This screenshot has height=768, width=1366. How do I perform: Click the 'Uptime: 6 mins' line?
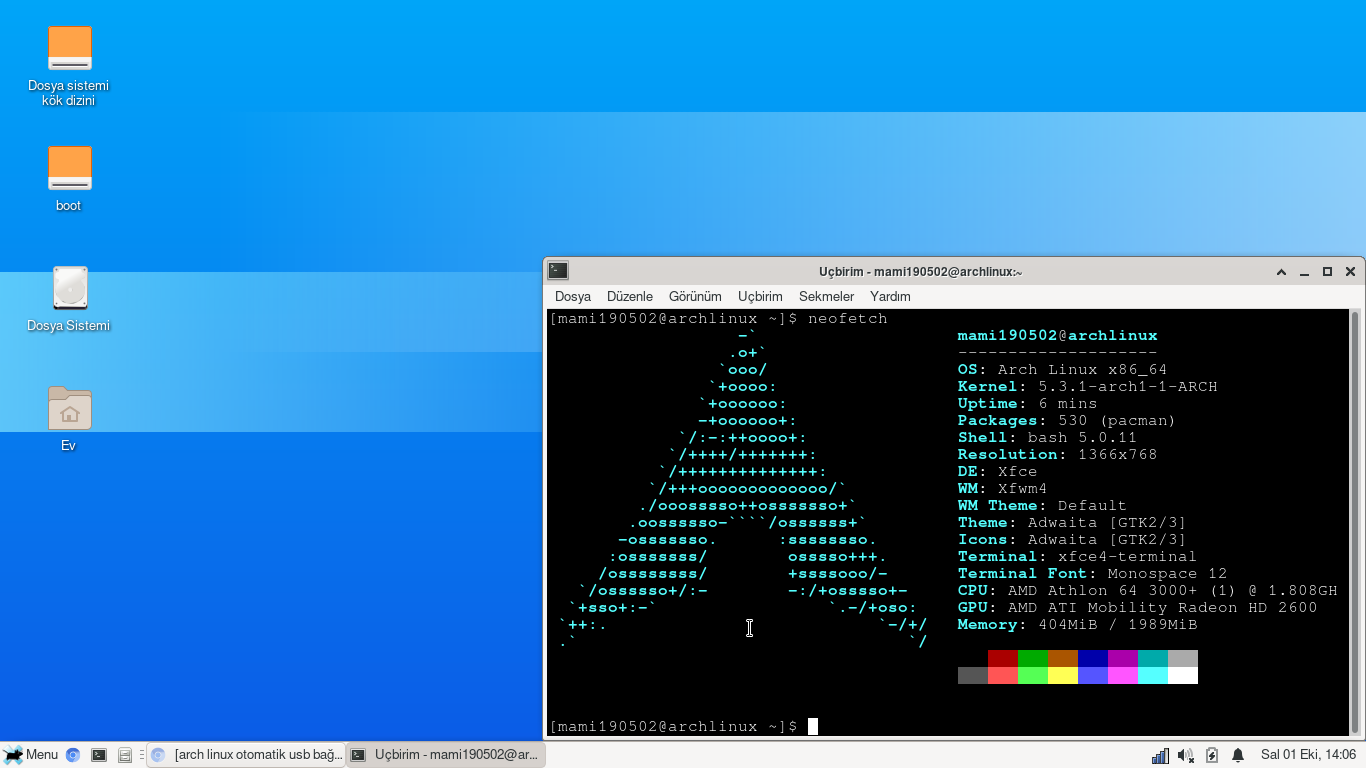[x=1028, y=403]
